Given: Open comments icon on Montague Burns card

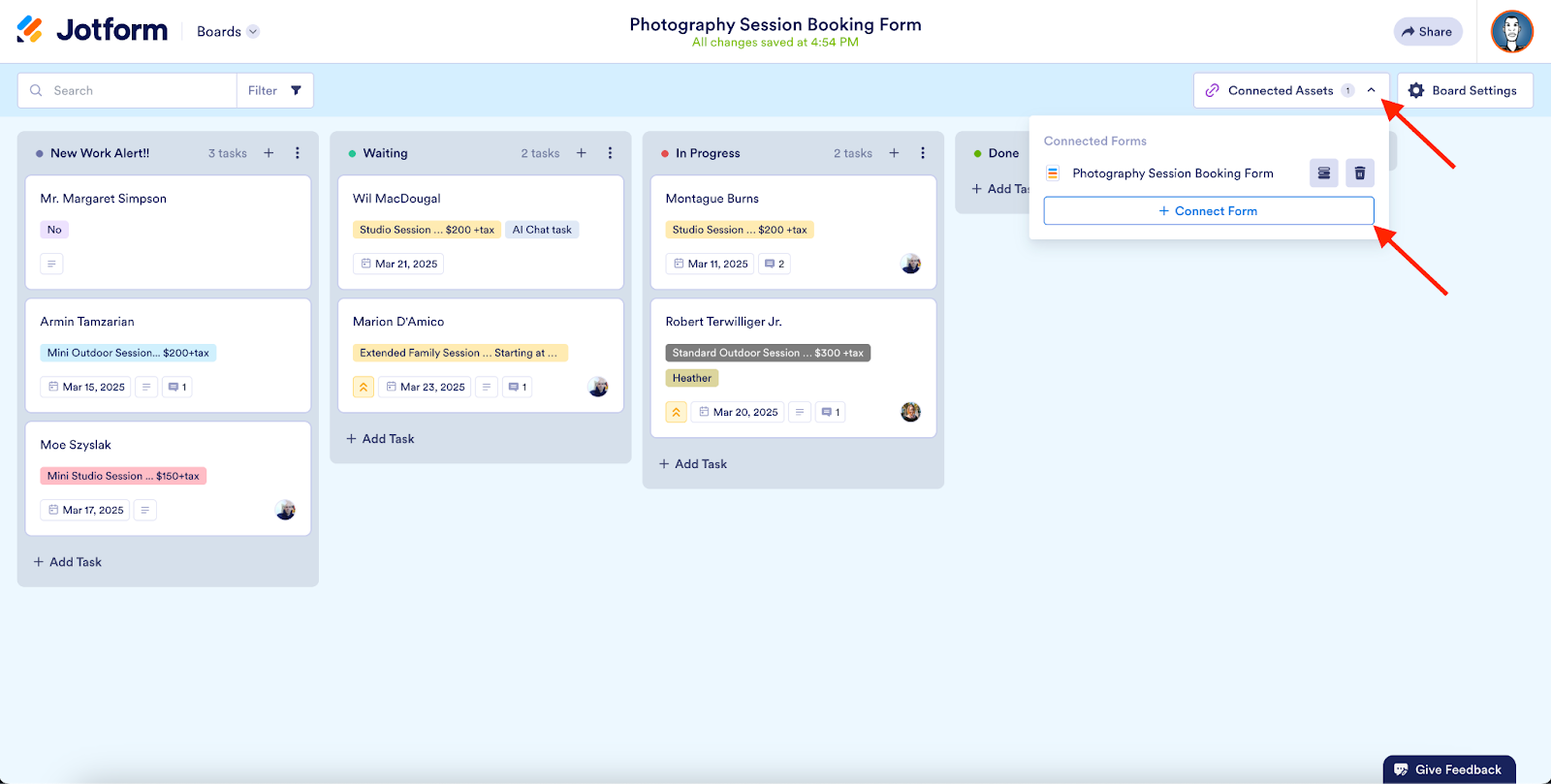Looking at the screenshot, I should tap(775, 264).
